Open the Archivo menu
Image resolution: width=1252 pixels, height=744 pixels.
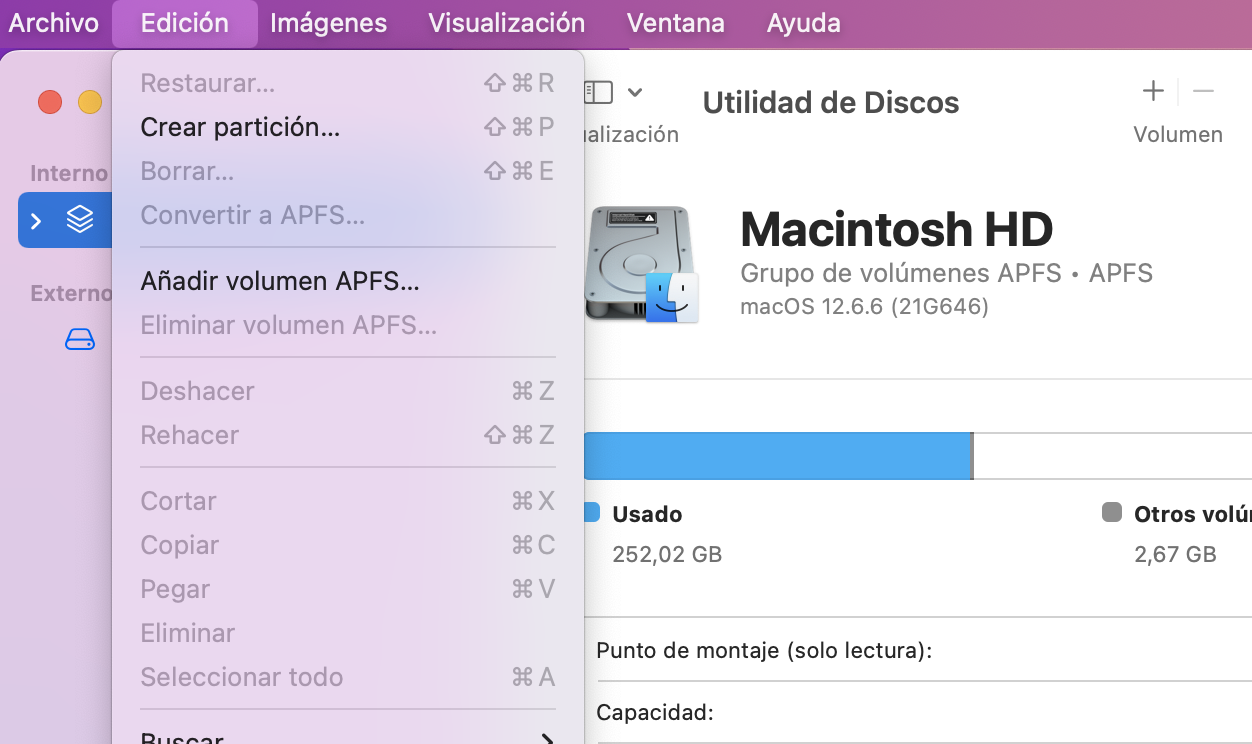point(54,22)
